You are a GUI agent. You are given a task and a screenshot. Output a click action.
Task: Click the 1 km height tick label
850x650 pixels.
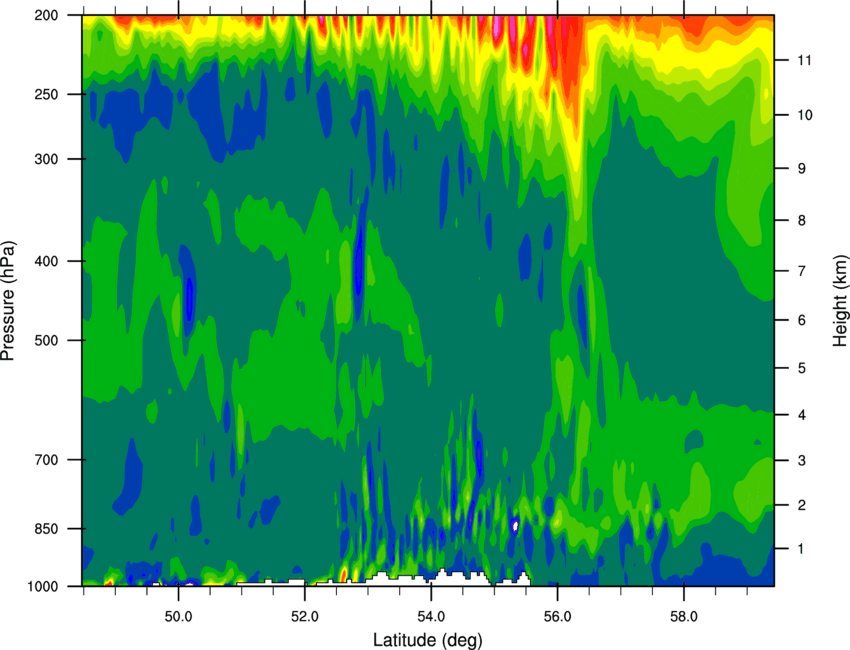point(801,549)
